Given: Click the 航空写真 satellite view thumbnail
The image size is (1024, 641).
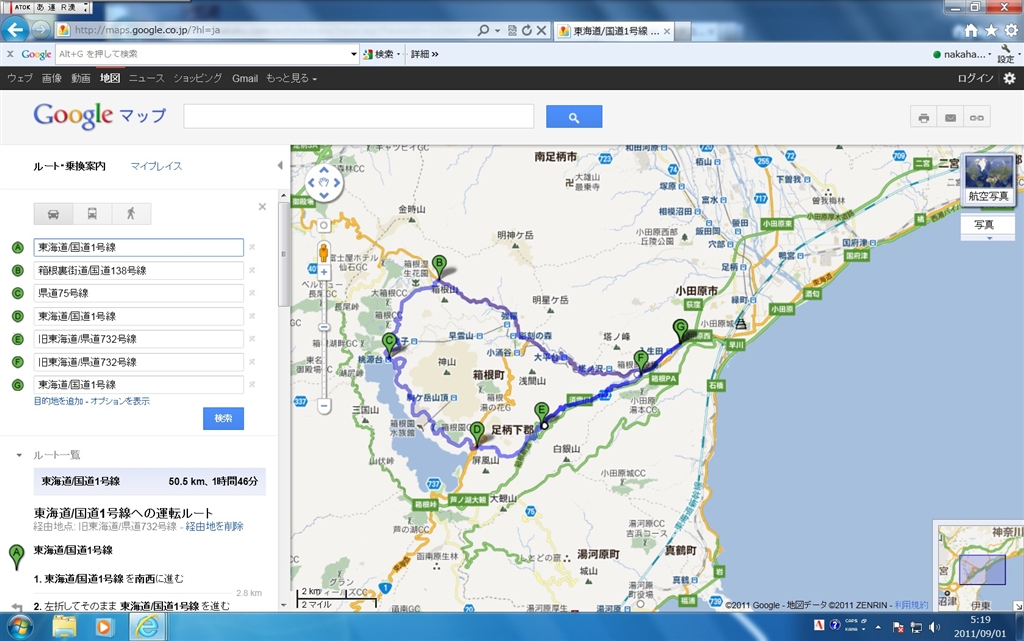Looking at the screenshot, I should [989, 179].
